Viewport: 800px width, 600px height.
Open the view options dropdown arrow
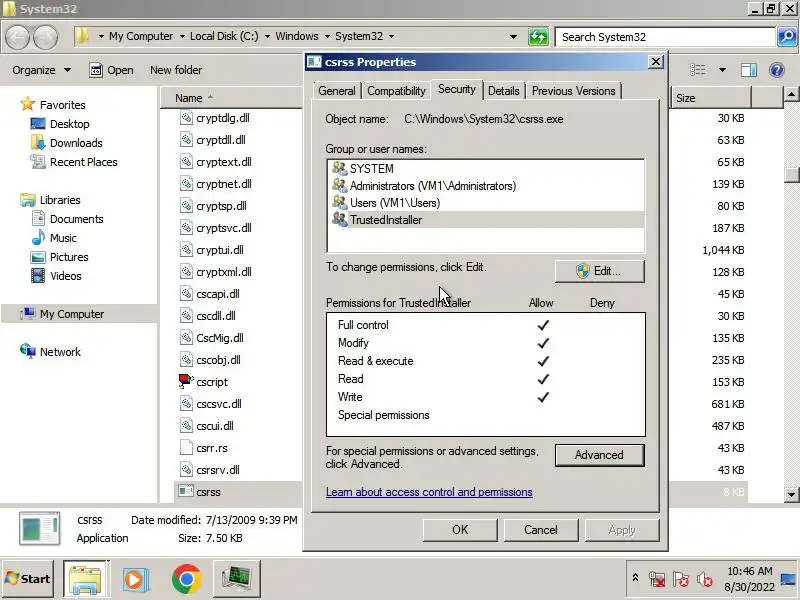point(722,69)
